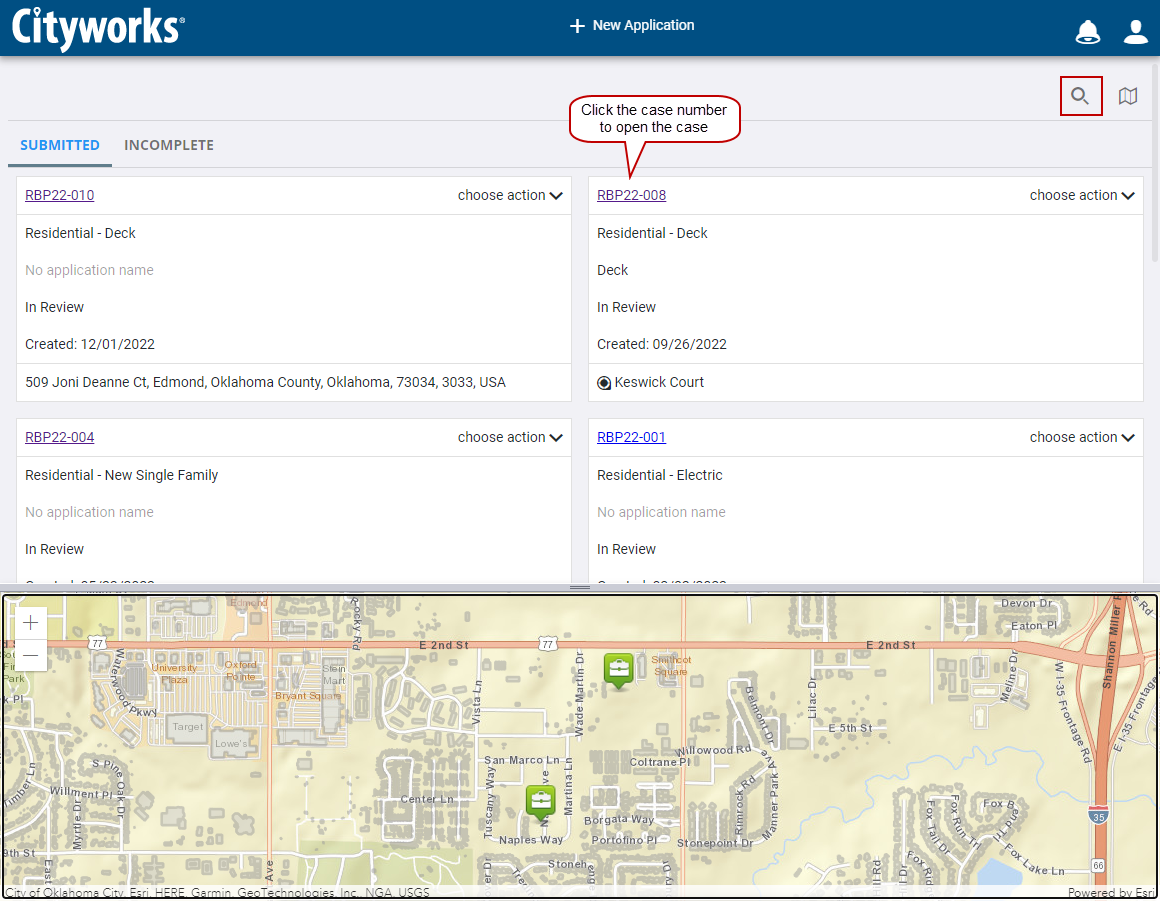Click green case marker near Wade Martin Dr
Viewport: 1160px width, 901px height.
pos(618,669)
